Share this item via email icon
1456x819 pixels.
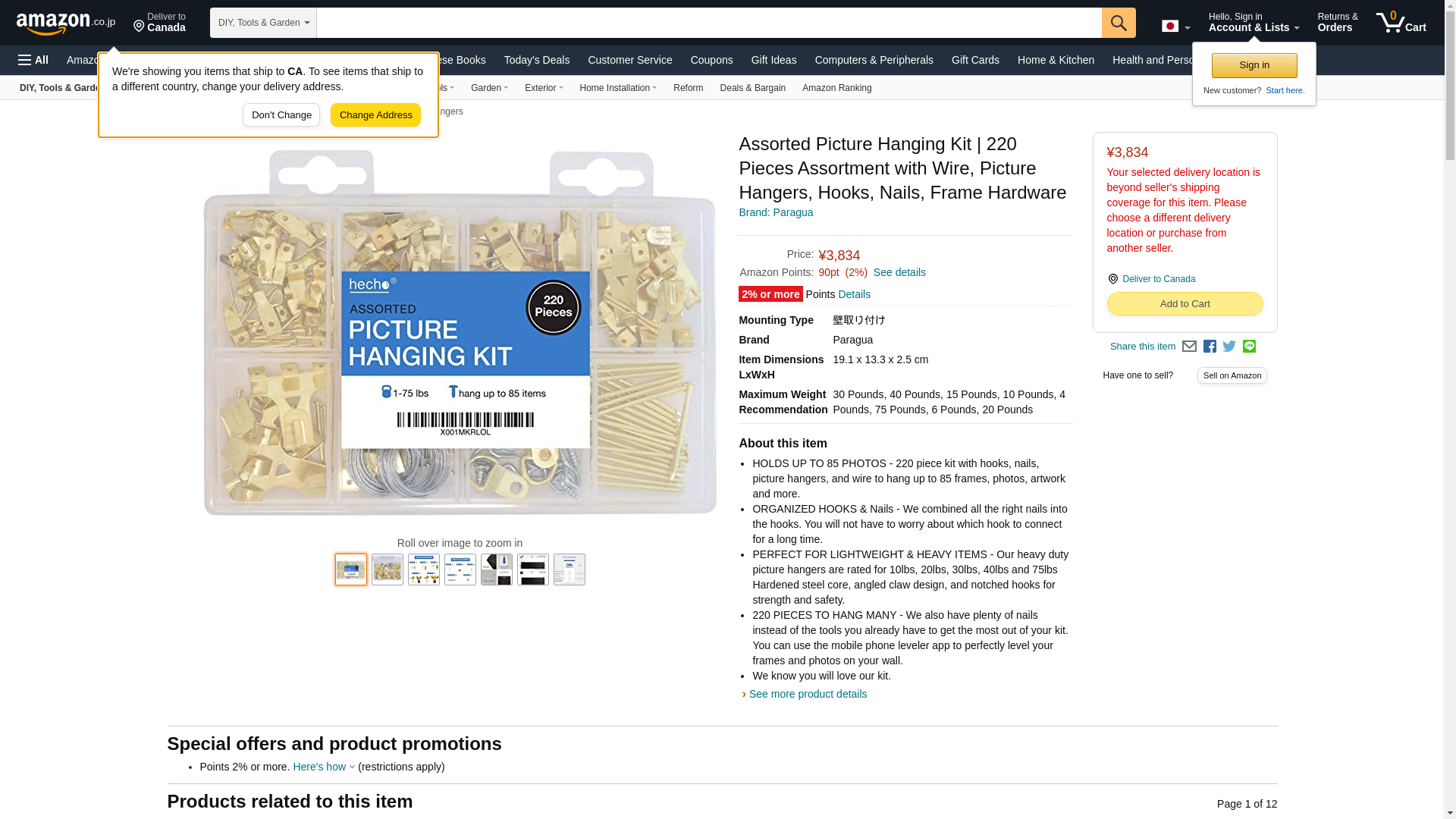coord(1189,347)
